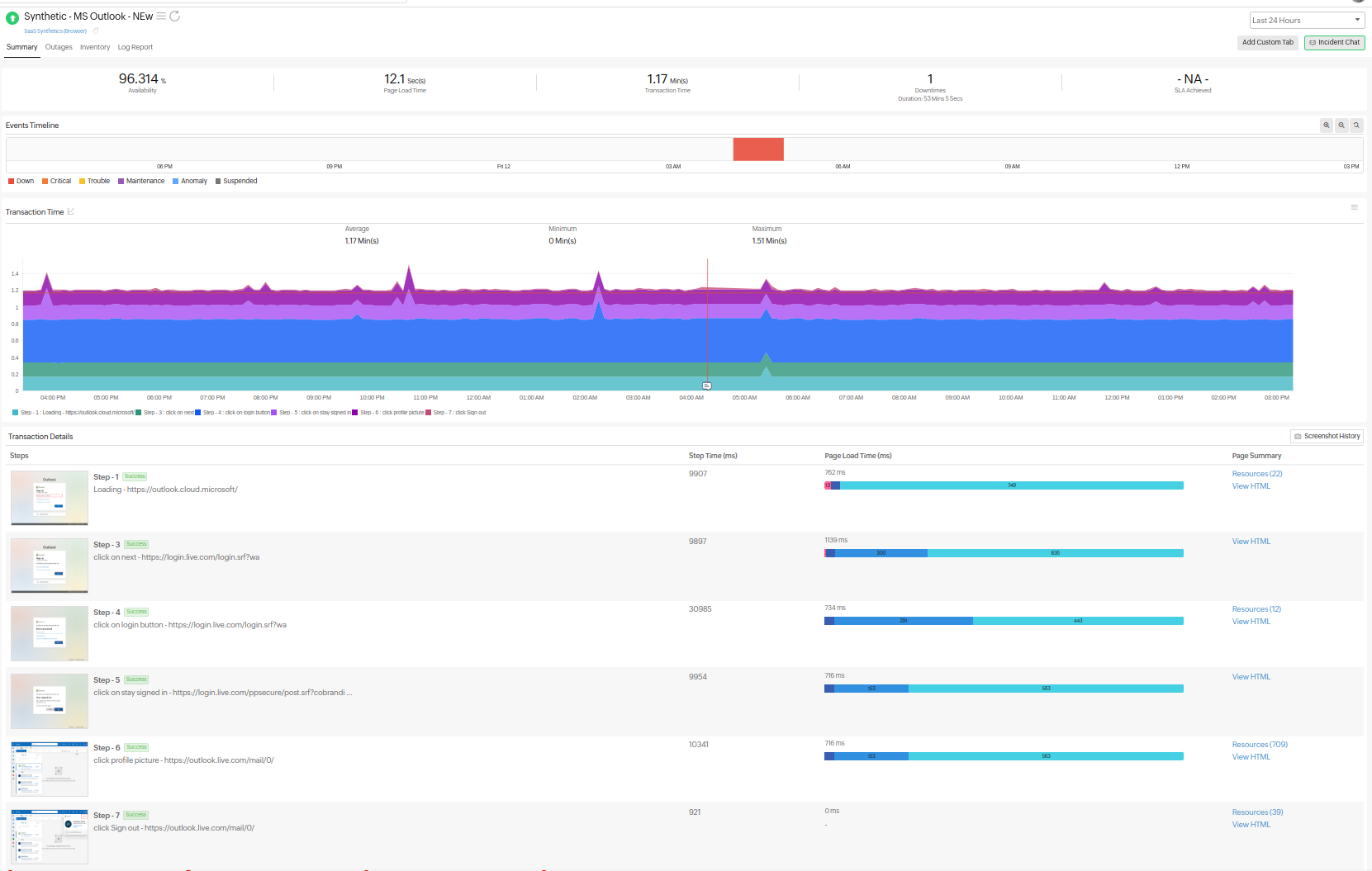Zoom in on the Events Timeline
This screenshot has width=1372, height=871.
click(1327, 125)
